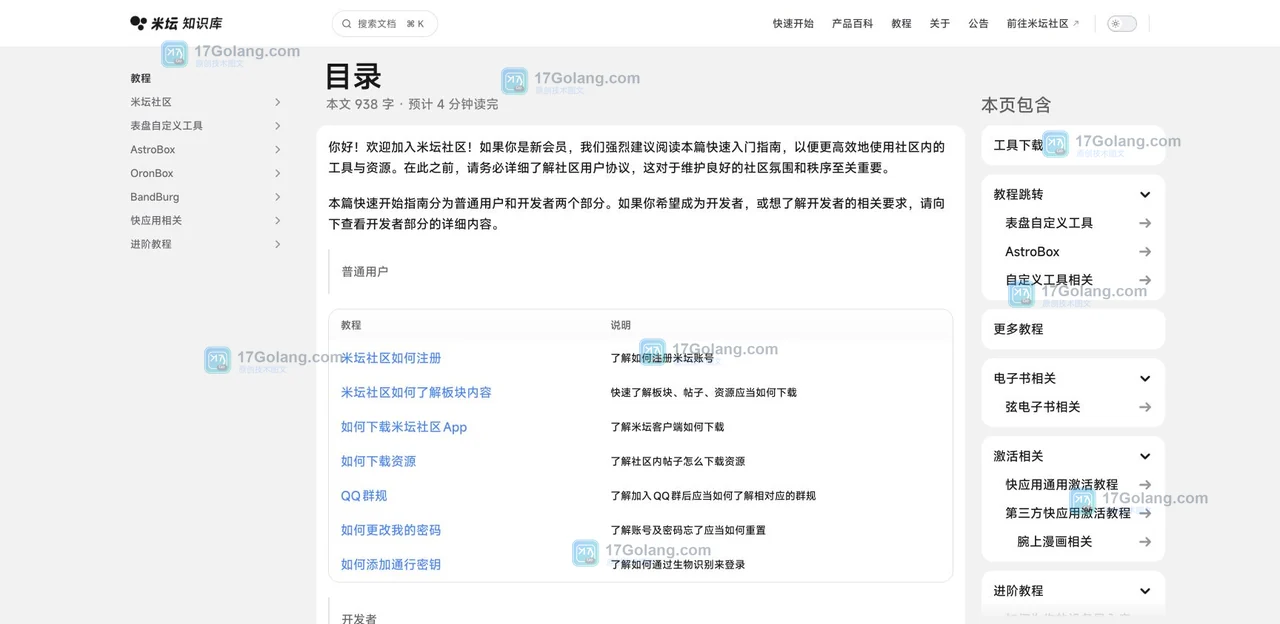This screenshot has height=624, width=1280.
Task: Click arrow icon beside 弦电子书相关
Action: 1145,407
